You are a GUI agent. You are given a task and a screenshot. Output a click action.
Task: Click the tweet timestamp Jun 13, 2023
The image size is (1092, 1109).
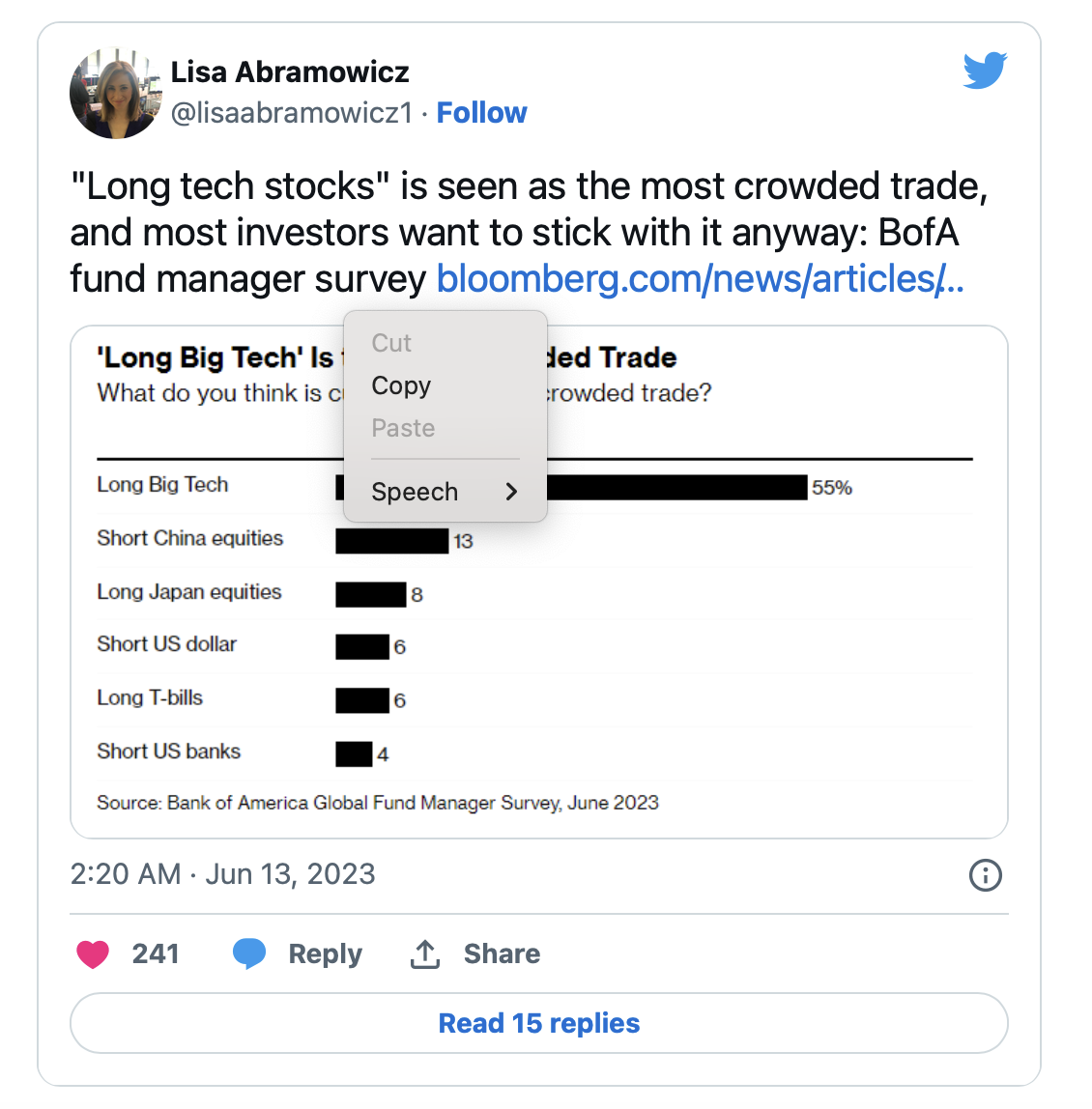[x=222, y=874]
